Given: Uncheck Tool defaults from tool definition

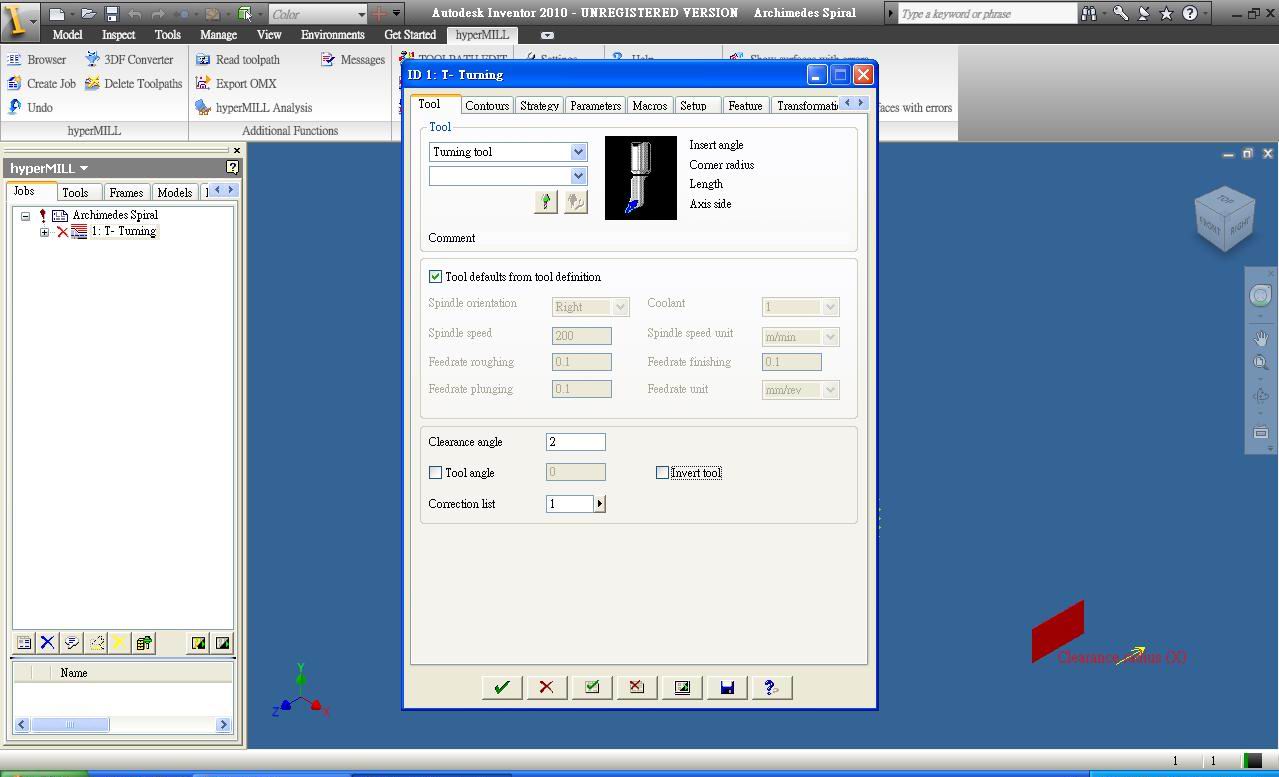Looking at the screenshot, I should pos(435,277).
